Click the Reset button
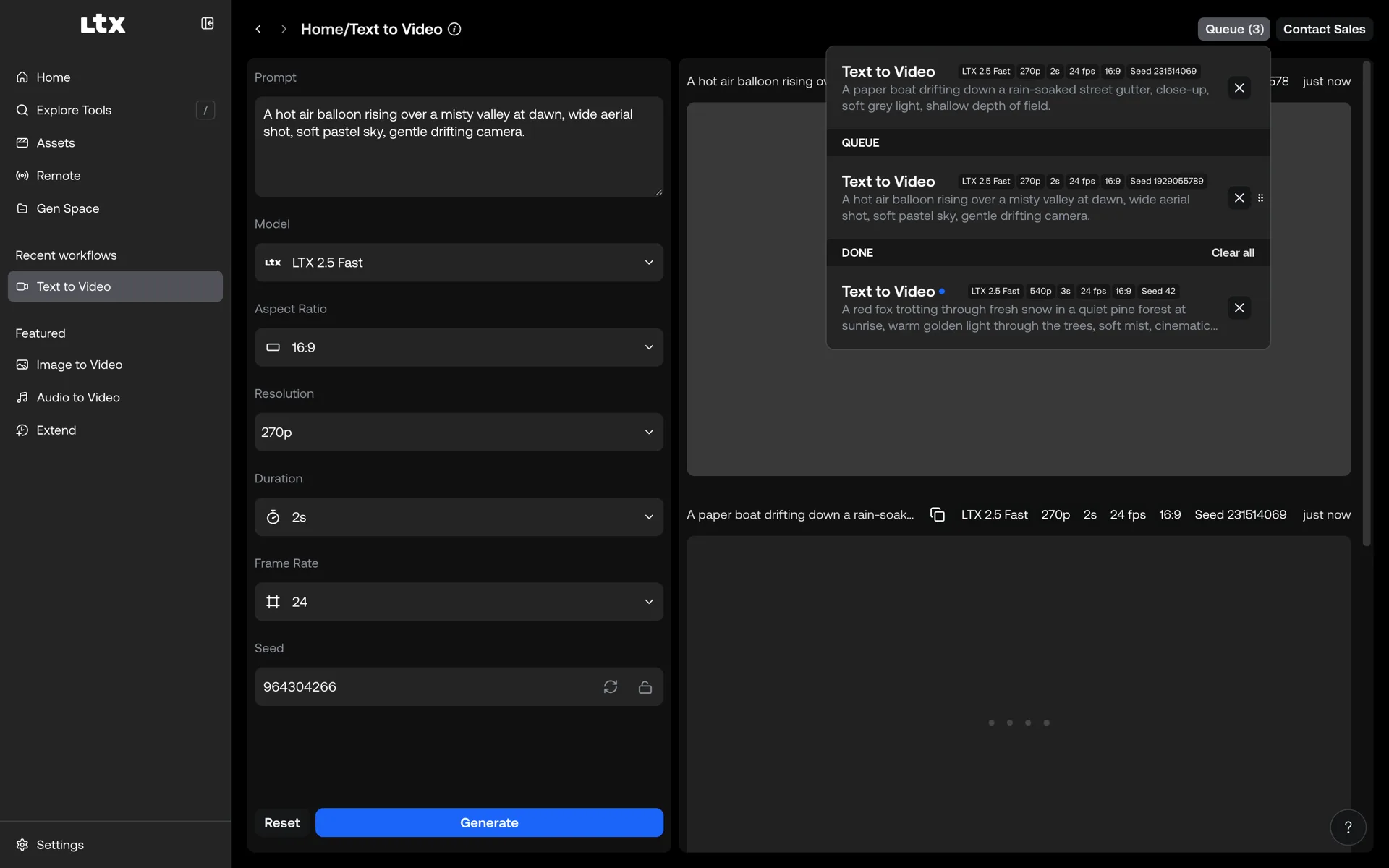1389x868 pixels. click(x=281, y=822)
